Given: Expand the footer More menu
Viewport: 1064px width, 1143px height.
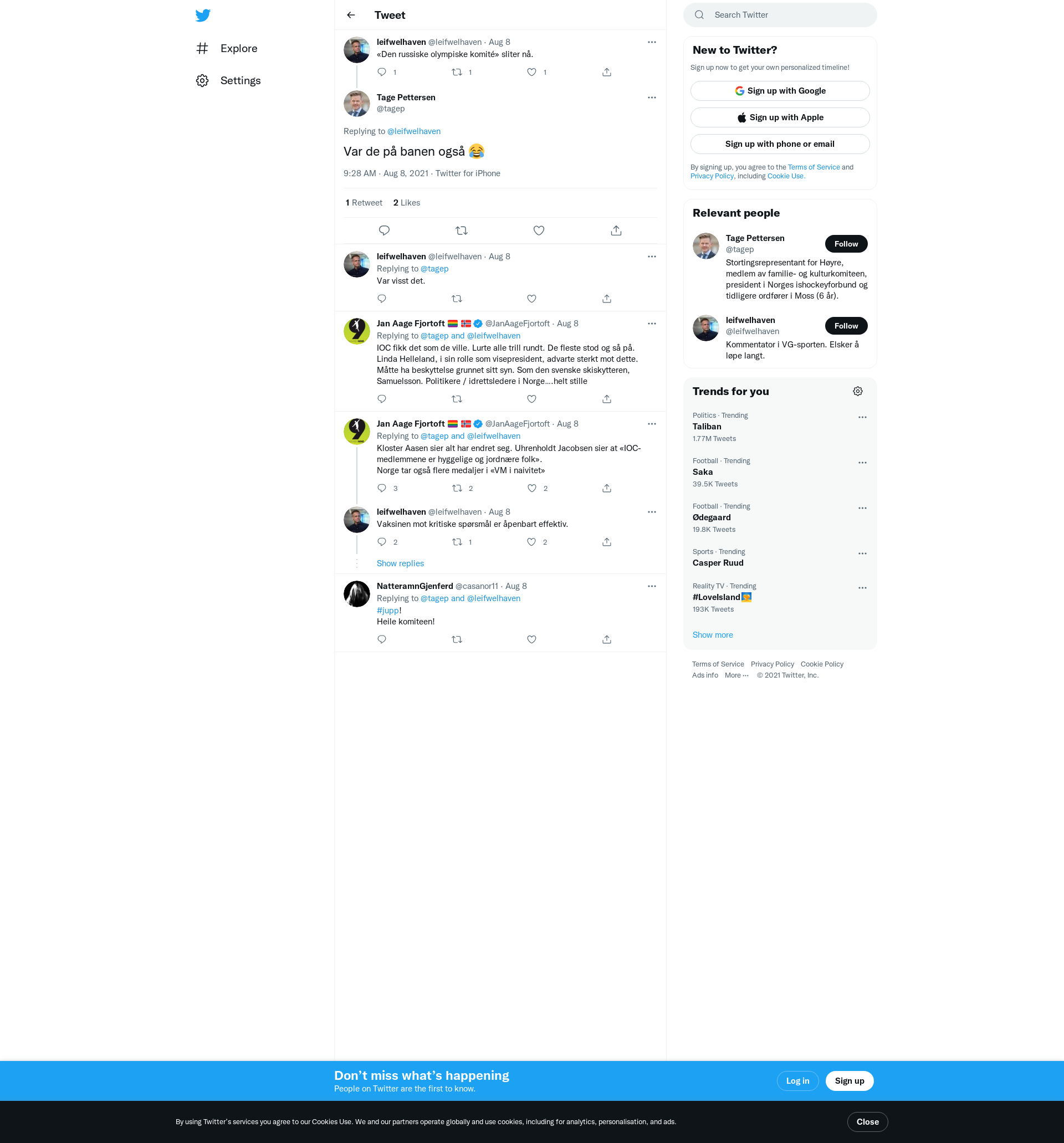Looking at the screenshot, I should click(736, 675).
